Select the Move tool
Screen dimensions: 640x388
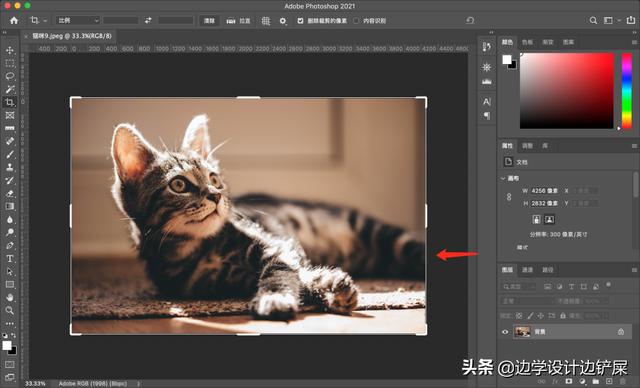(x=10, y=50)
